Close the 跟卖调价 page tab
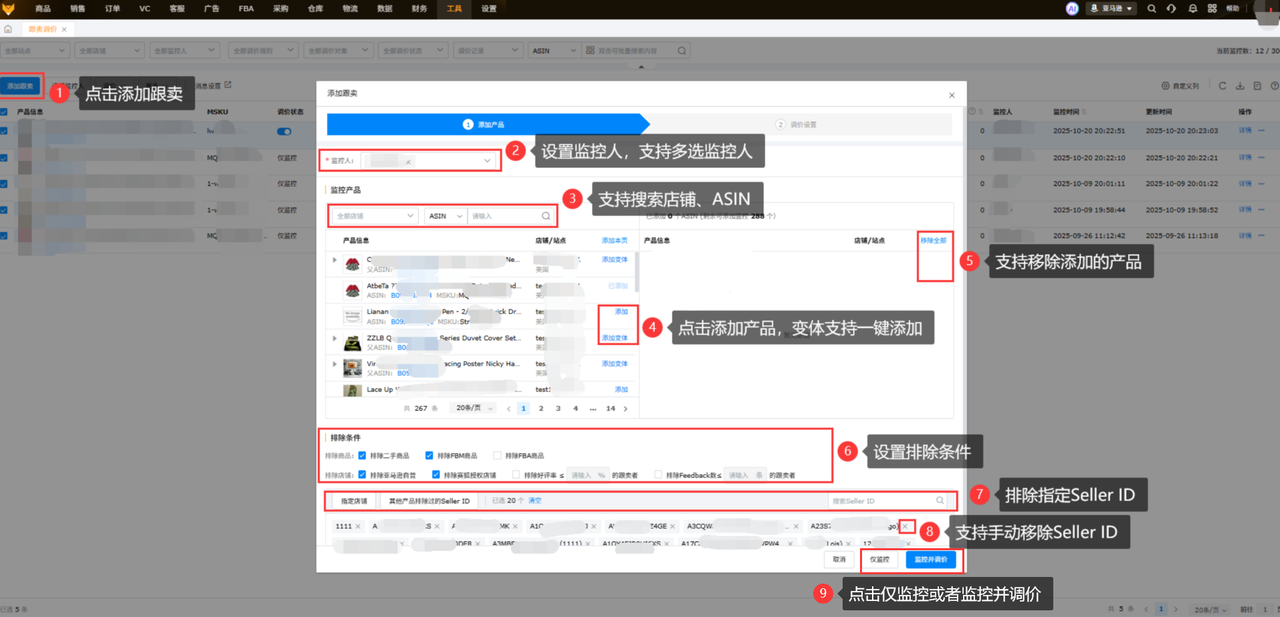Viewport: 1280px width, 617px height. pyautogui.click(x=64, y=29)
